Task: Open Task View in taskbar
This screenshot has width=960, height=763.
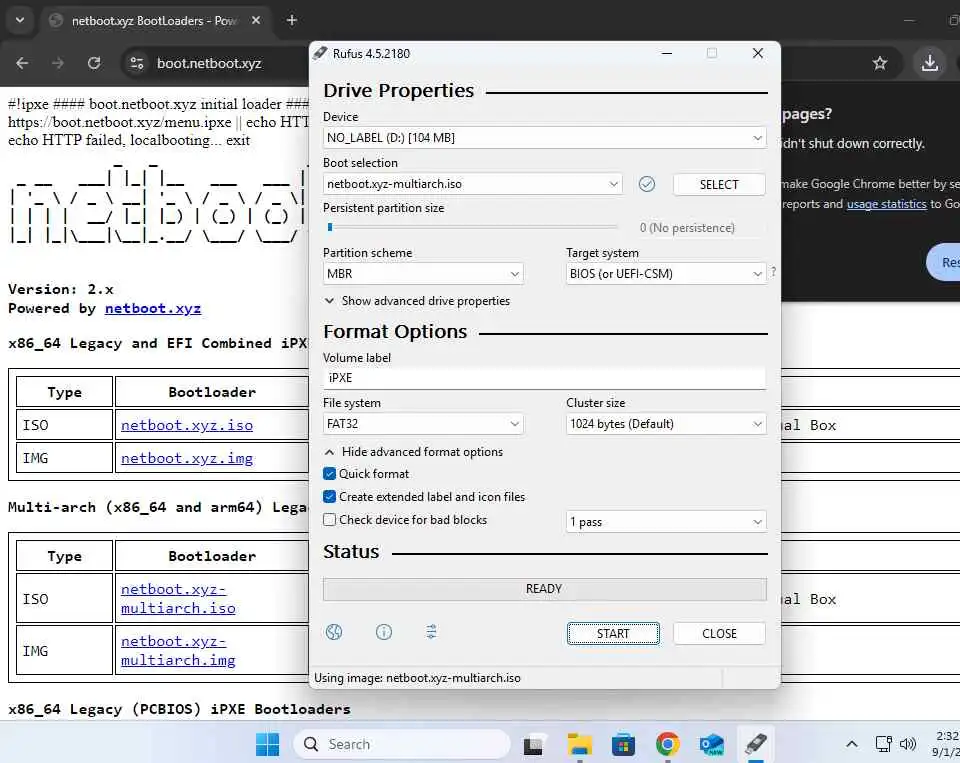Action: point(533,744)
